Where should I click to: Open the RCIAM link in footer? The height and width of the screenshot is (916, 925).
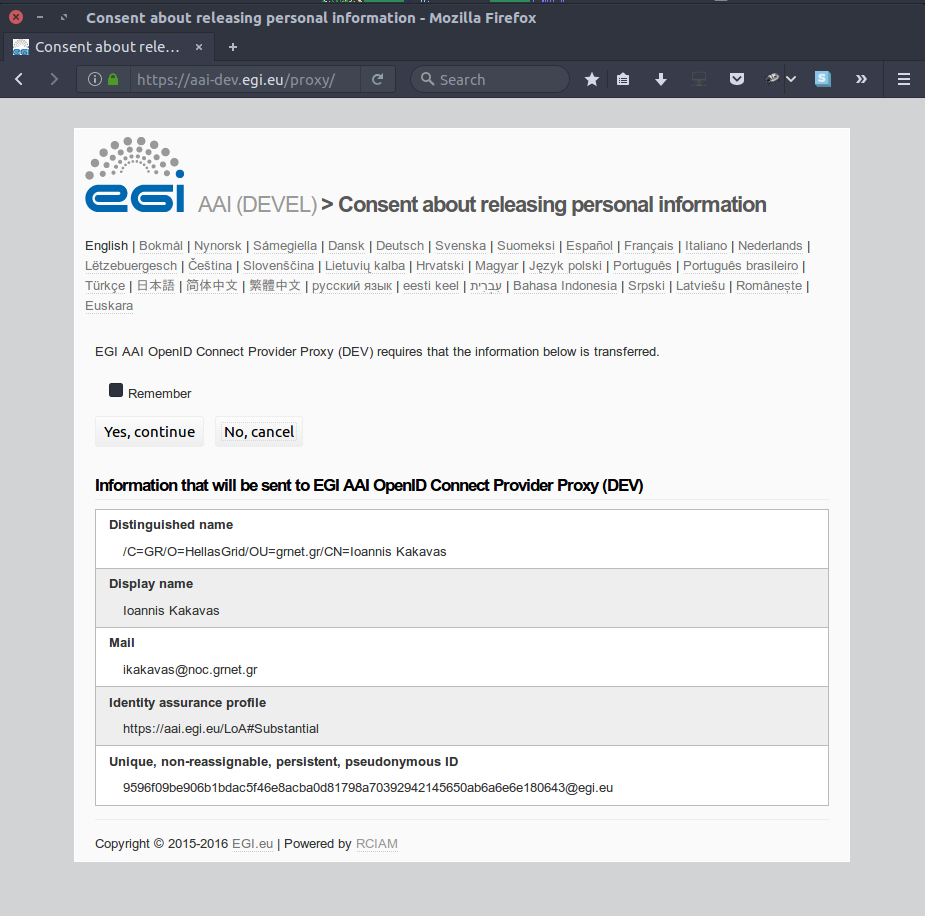pyautogui.click(x=377, y=844)
